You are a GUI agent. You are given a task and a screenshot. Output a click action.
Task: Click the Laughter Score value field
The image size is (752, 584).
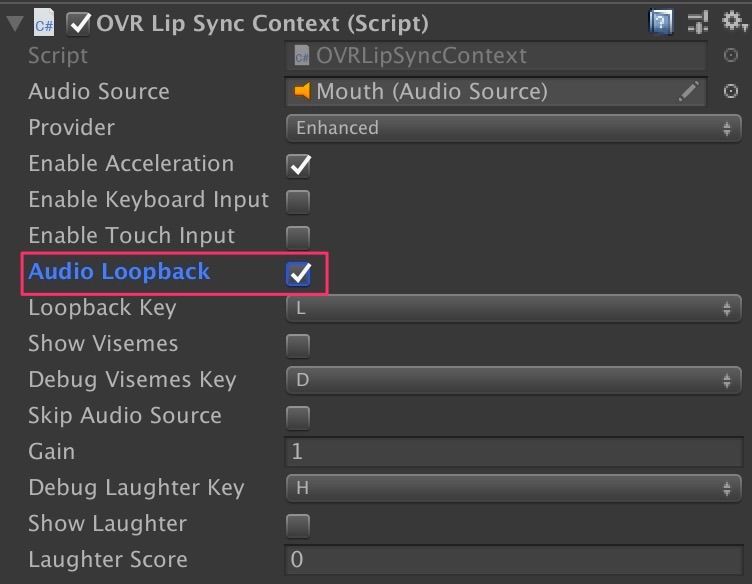click(514, 560)
